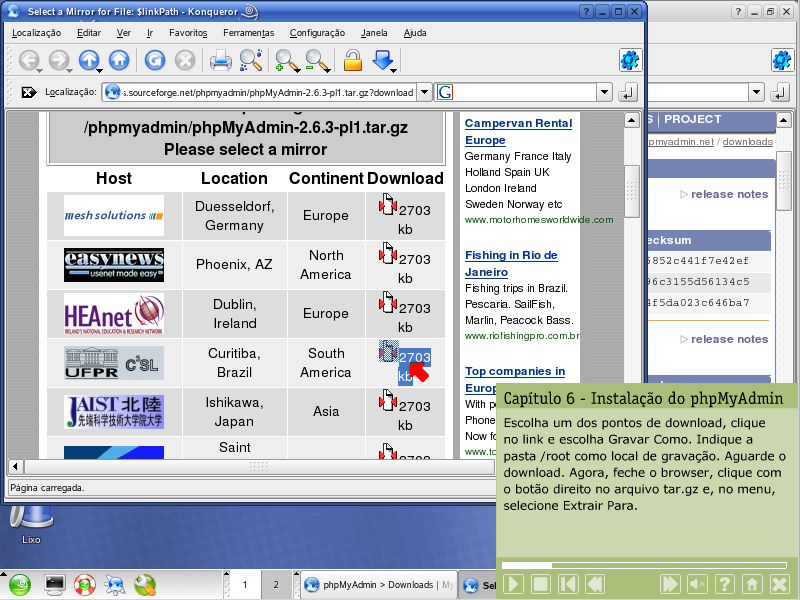800x600 pixels.
Task: Switch to virtual desktop 2 in pager
Action: pos(275,584)
